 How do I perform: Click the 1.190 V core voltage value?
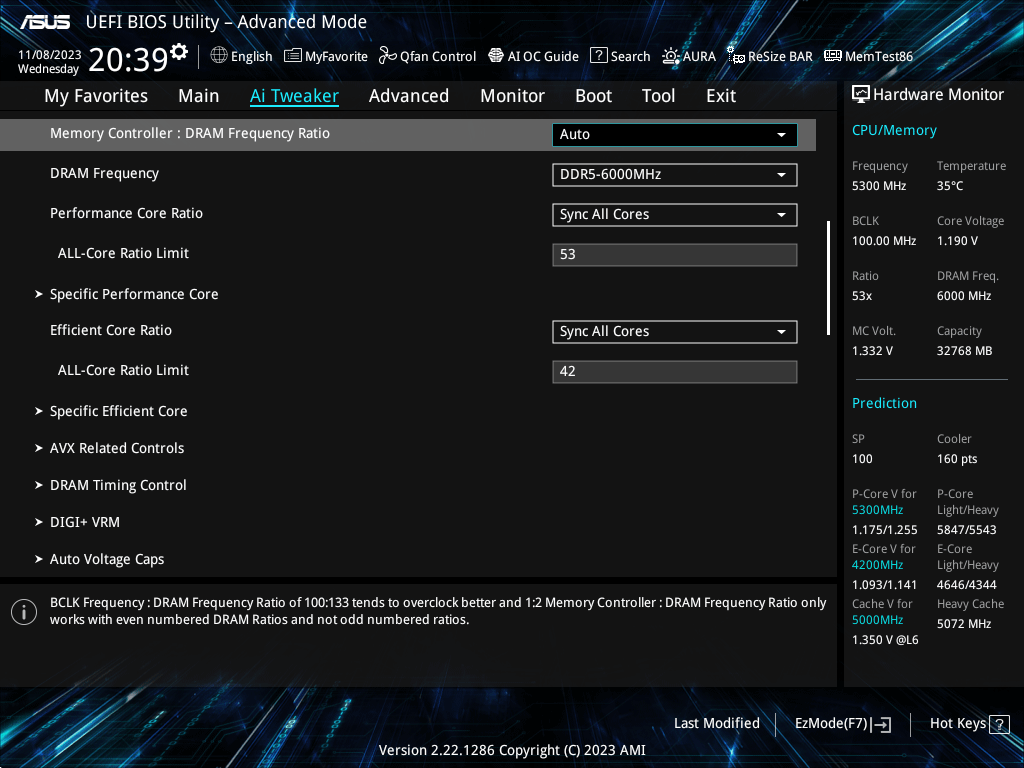point(957,241)
